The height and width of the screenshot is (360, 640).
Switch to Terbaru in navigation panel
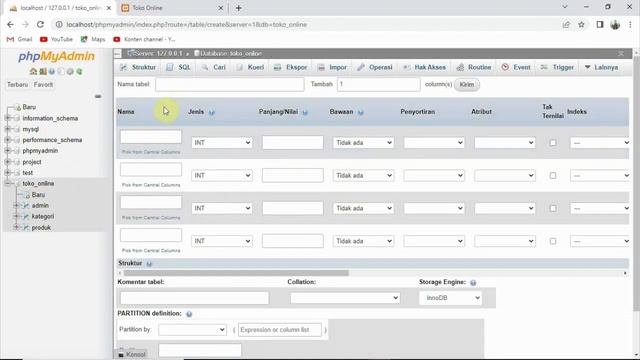click(17, 84)
